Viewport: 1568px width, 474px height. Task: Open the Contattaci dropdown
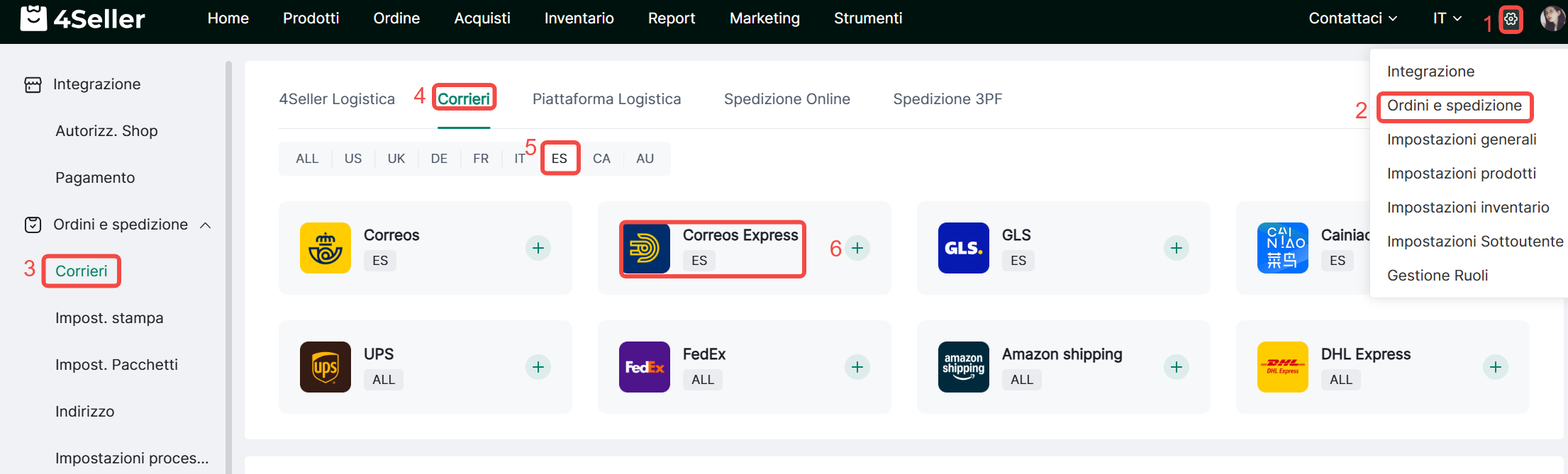[x=1352, y=18]
